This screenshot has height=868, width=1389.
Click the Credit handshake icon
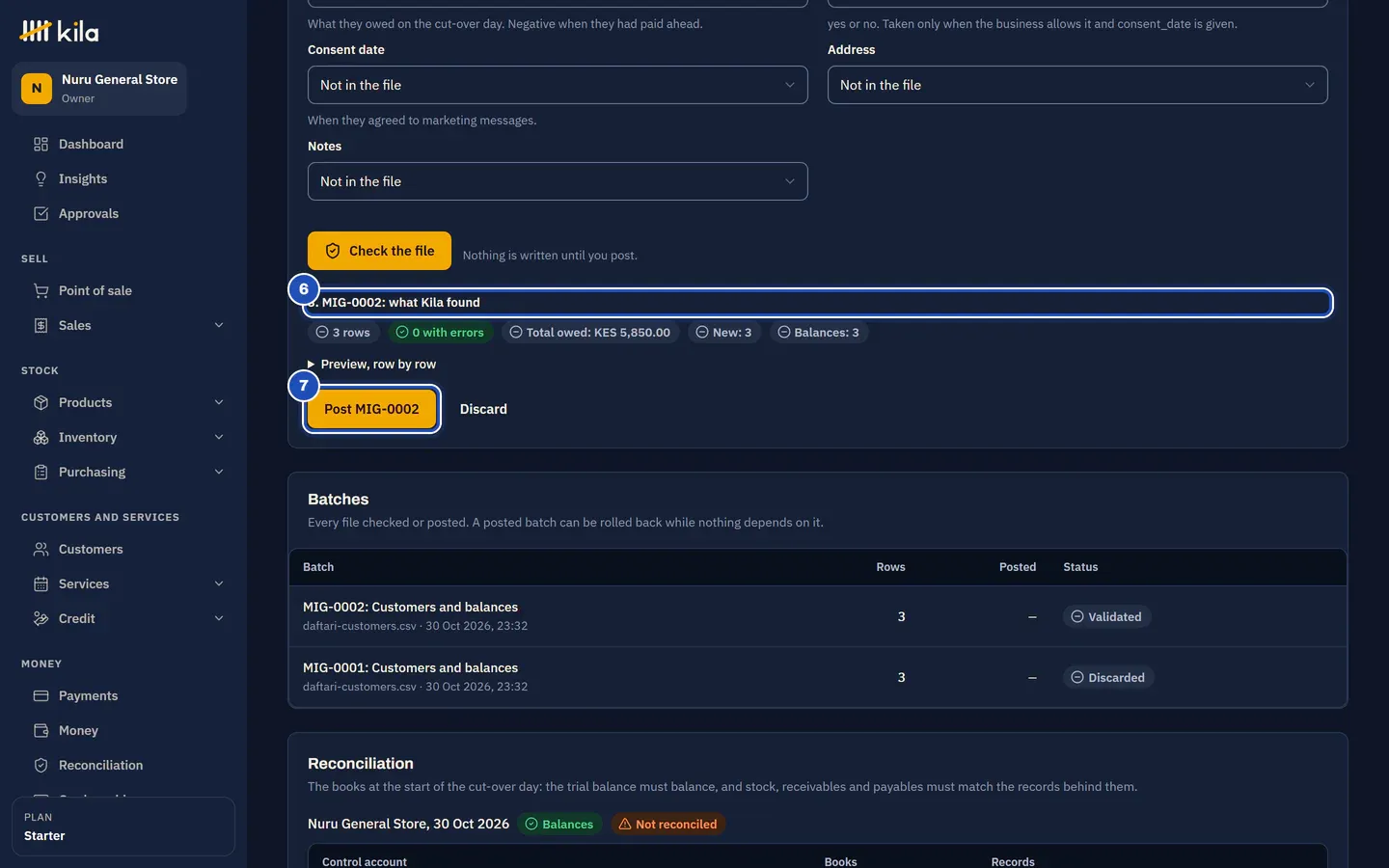[x=41, y=618]
